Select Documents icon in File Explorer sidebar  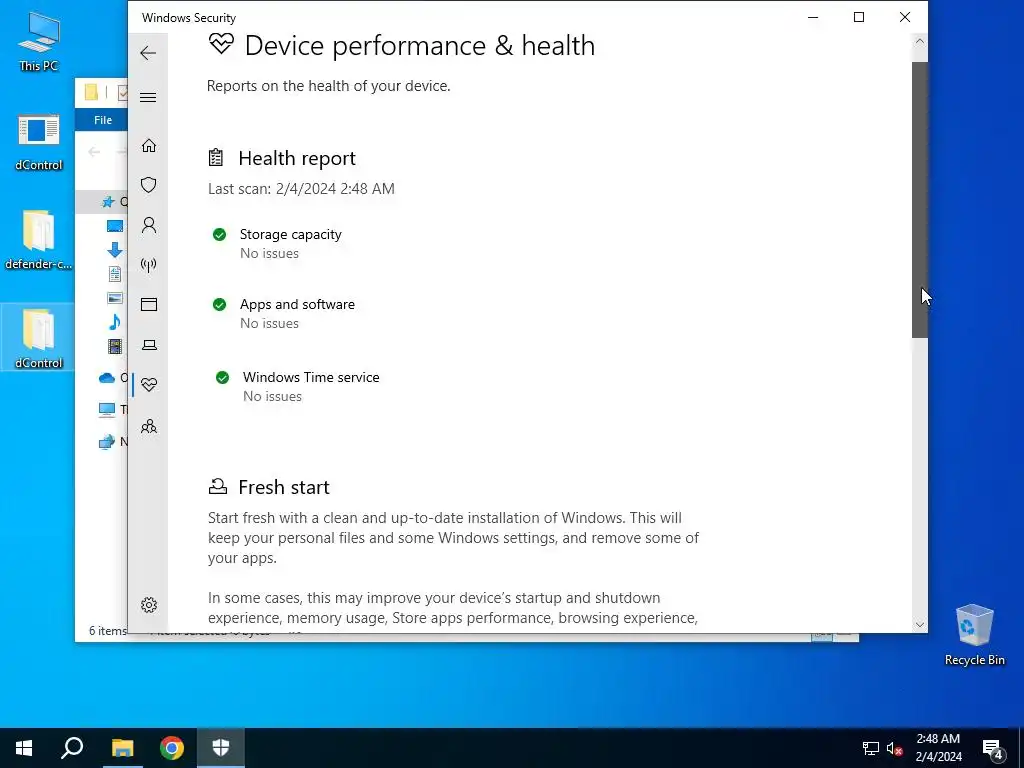coord(115,274)
